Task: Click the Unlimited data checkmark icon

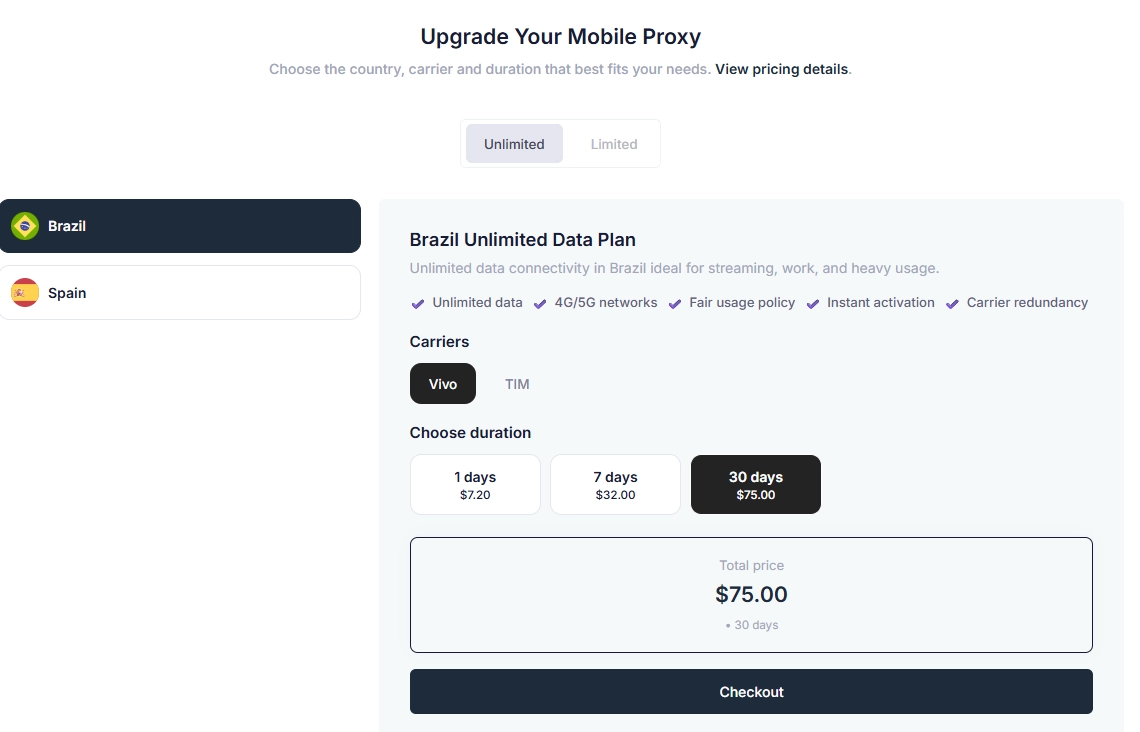Action: [x=418, y=303]
